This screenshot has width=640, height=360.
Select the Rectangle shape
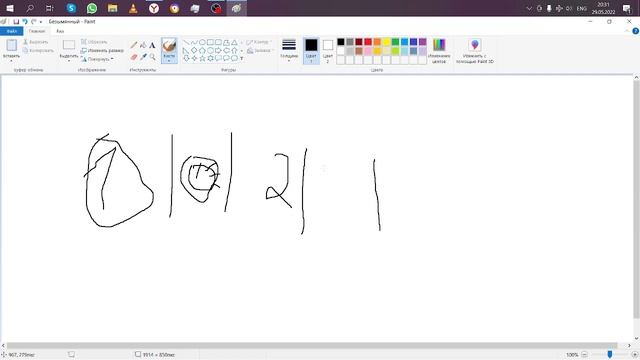210,42
